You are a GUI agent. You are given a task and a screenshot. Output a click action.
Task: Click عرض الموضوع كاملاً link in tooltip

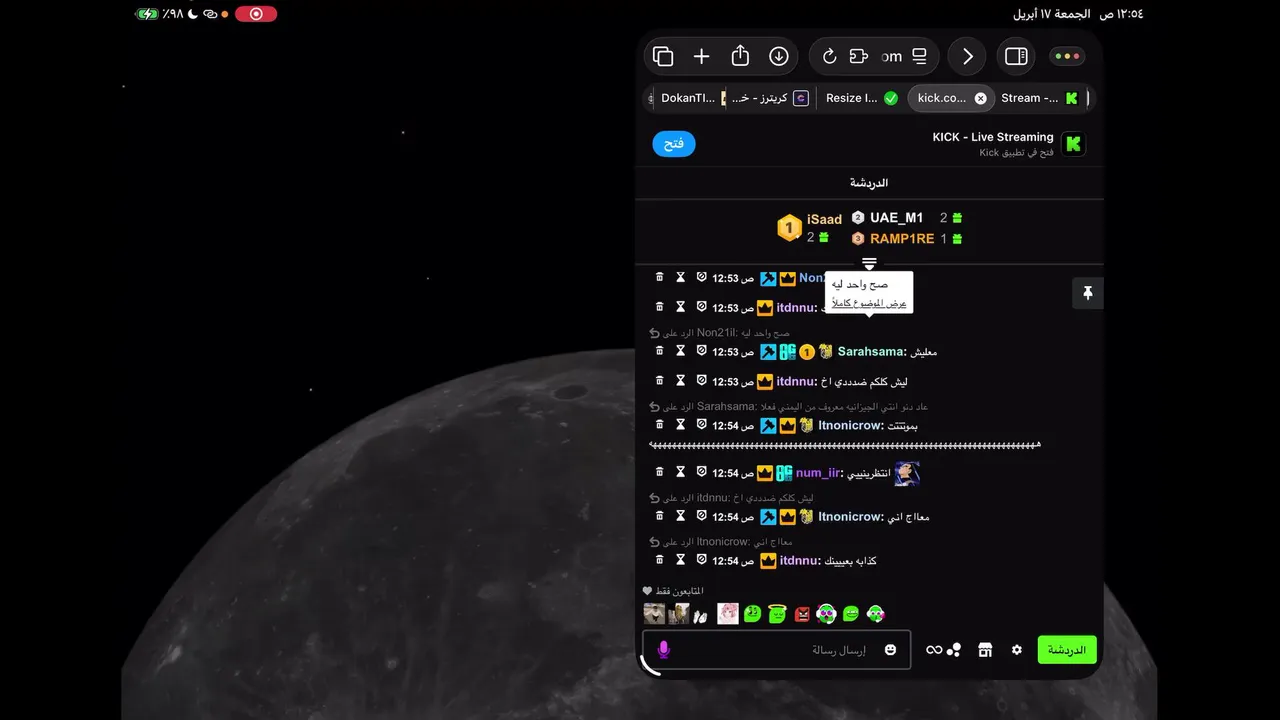tap(869, 303)
